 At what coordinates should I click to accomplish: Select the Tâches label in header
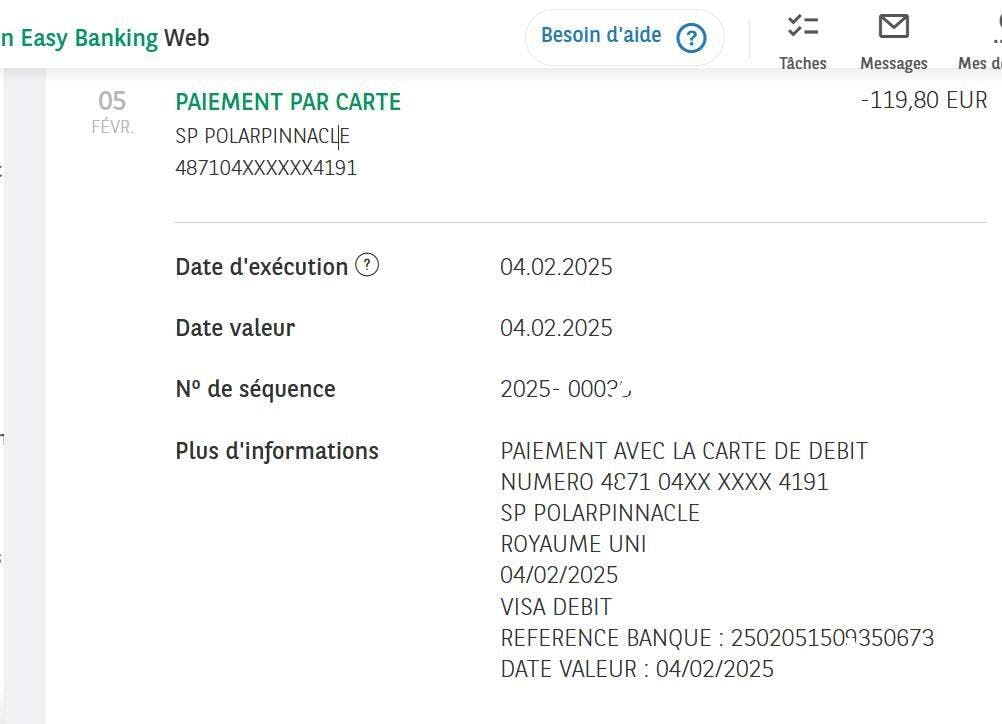click(802, 63)
